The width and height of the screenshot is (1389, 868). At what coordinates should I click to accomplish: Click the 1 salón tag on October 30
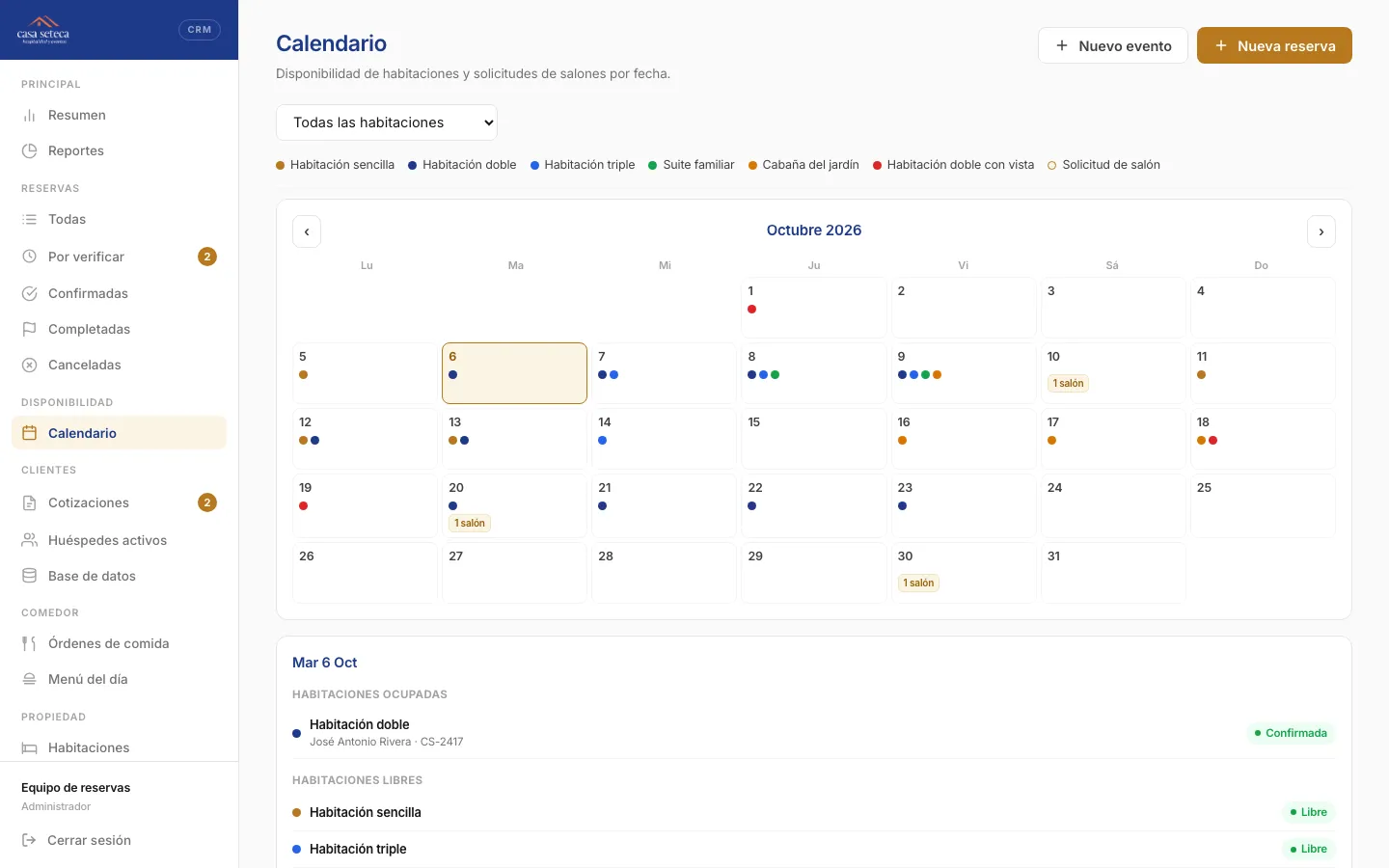(919, 583)
